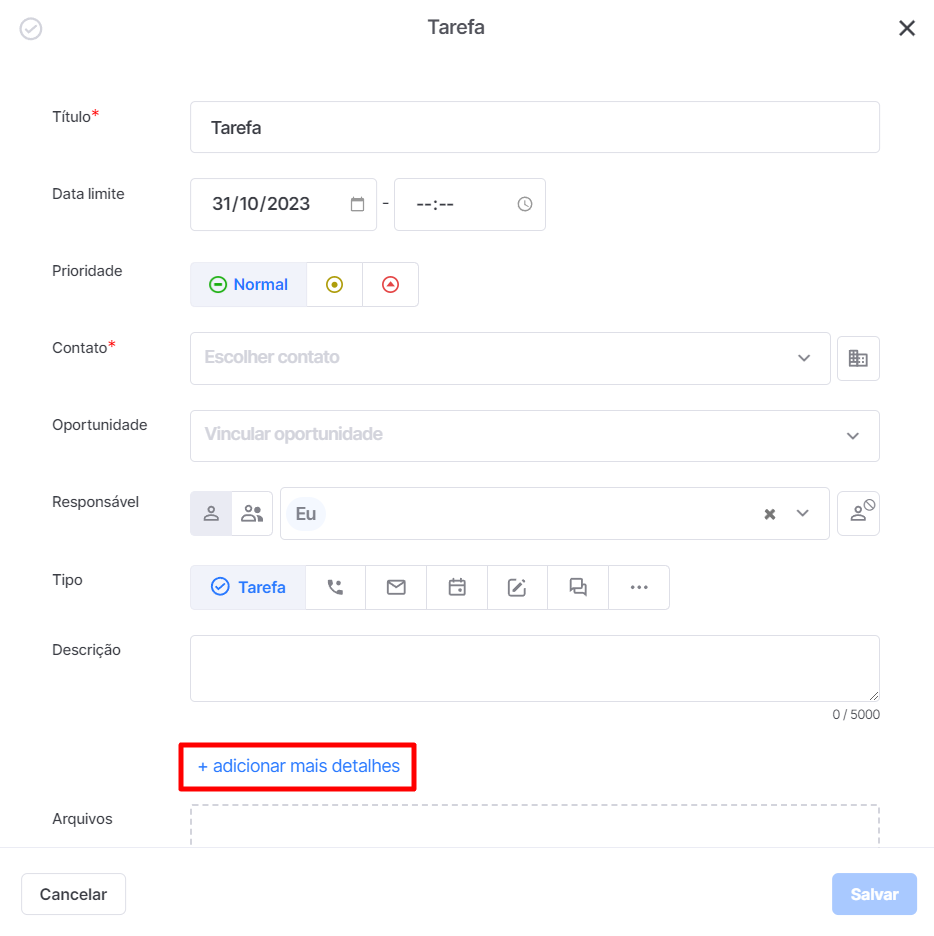Click the Salvar button
The image size is (934, 936).
point(874,894)
